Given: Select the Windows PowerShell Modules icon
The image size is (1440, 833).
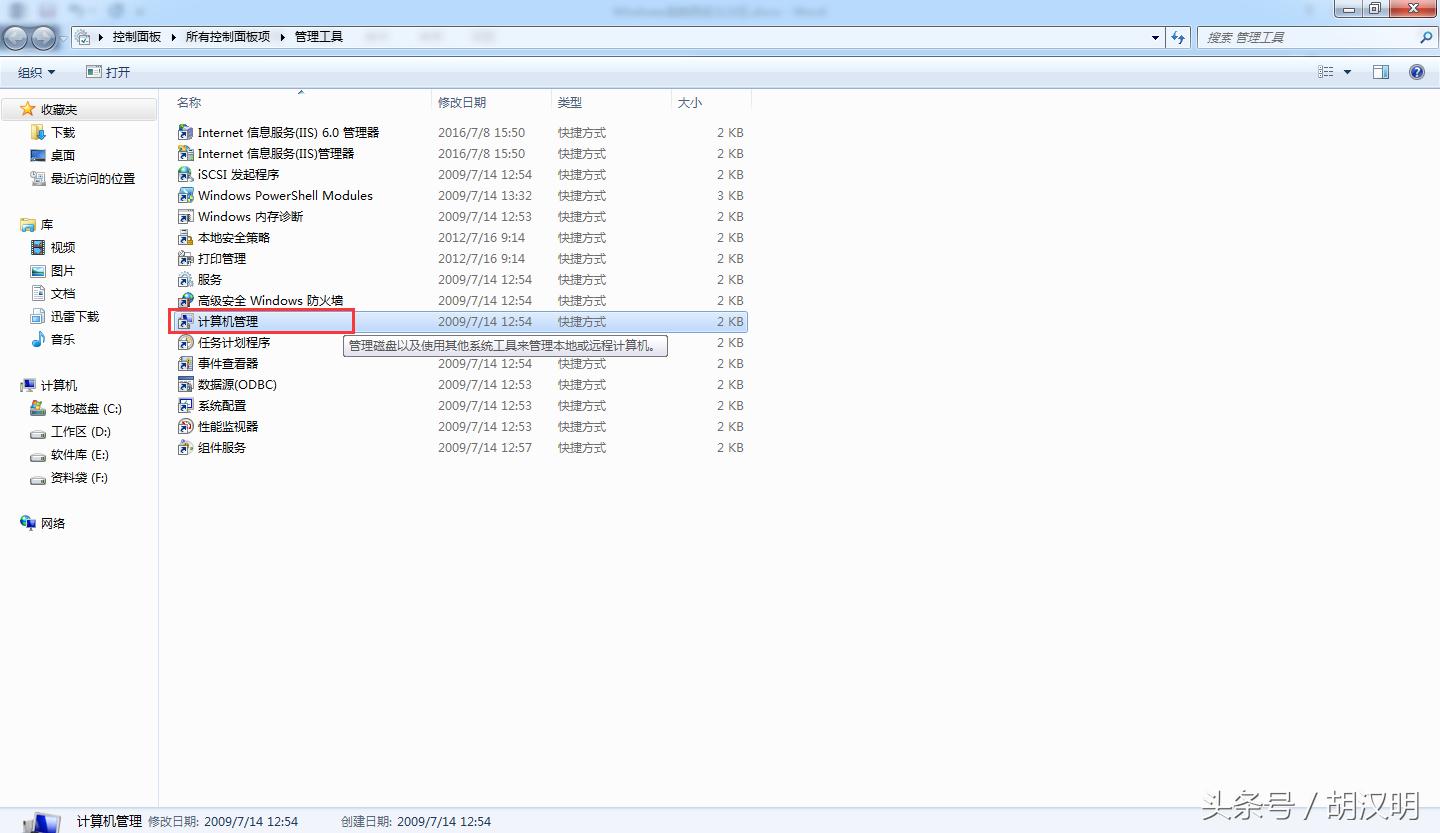Looking at the screenshot, I should click(185, 195).
